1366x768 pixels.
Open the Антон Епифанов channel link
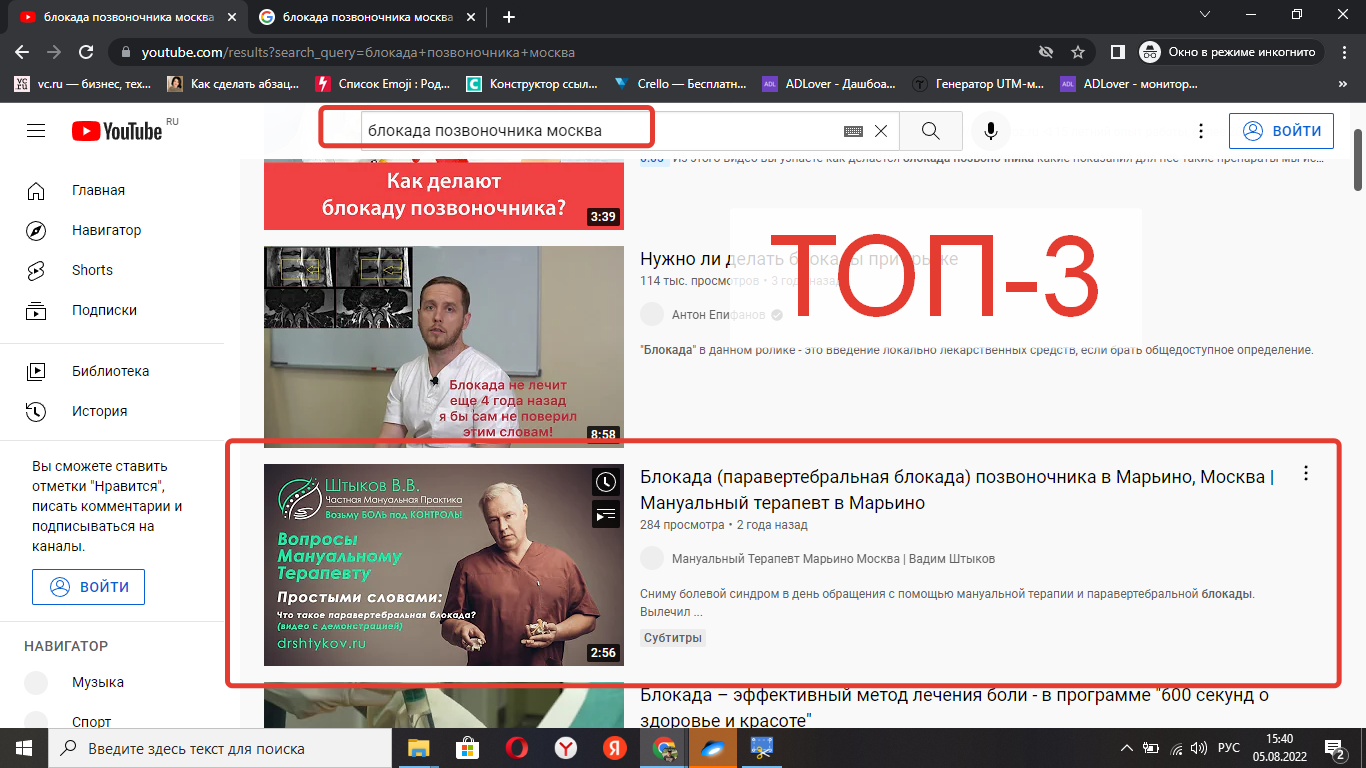point(718,314)
